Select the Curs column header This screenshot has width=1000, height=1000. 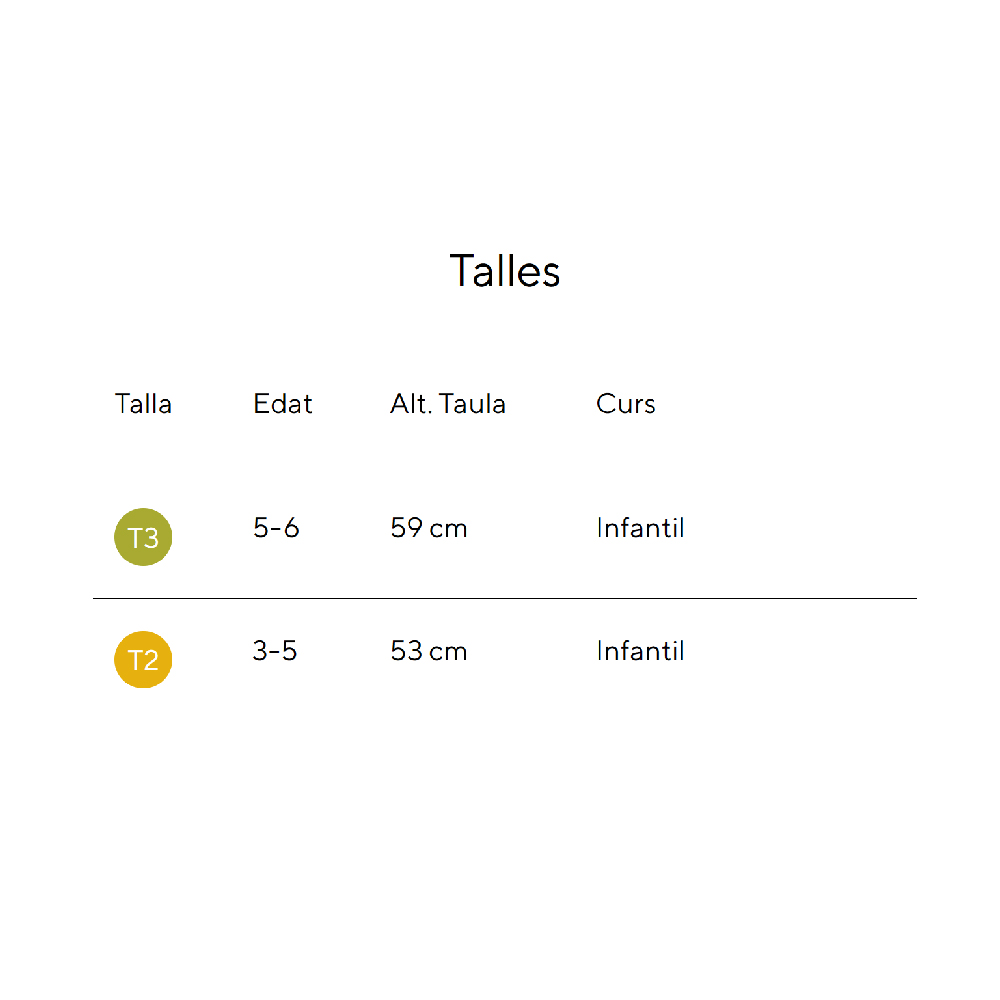click(x=626, y=404)
